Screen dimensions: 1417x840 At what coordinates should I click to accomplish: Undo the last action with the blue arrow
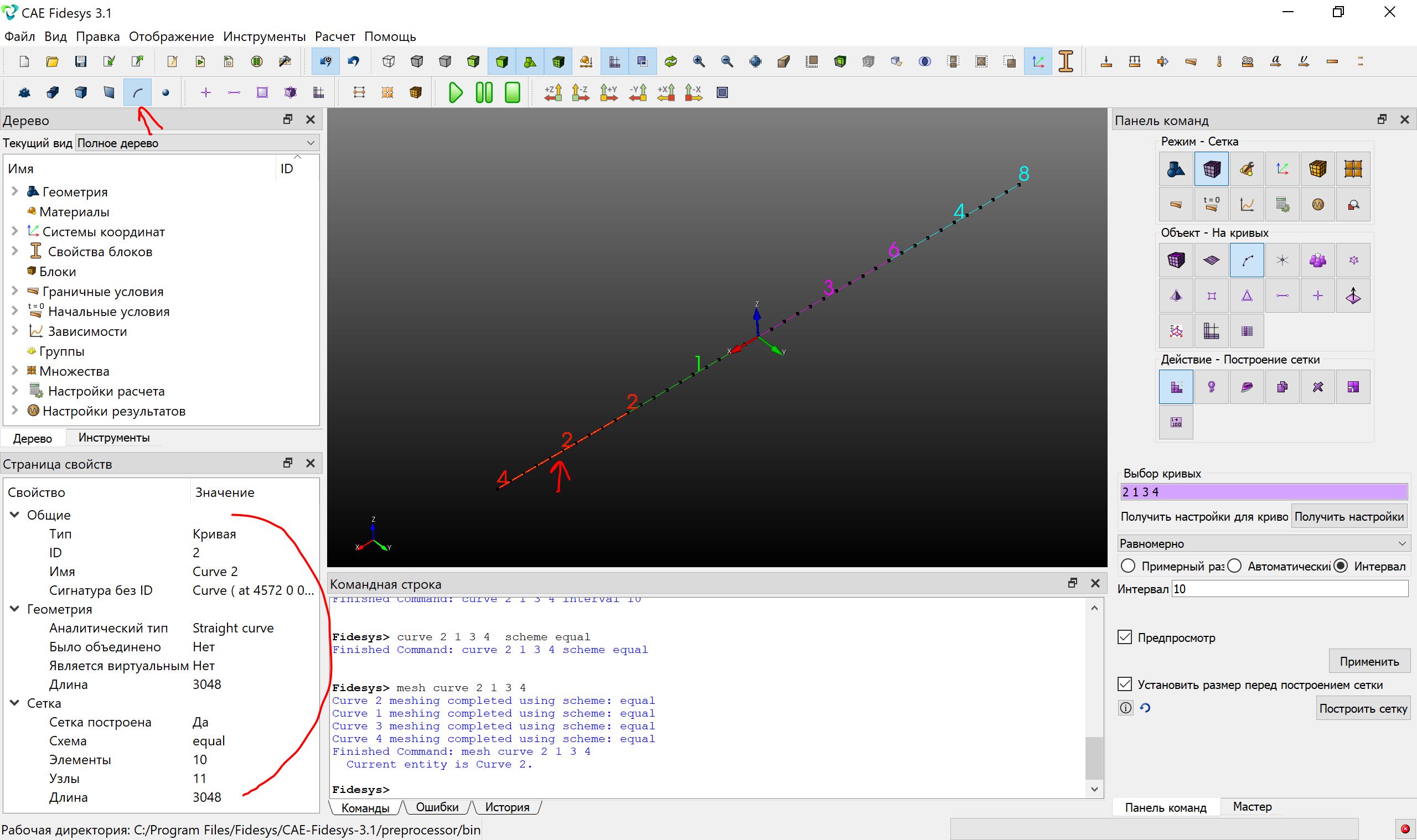click(354, 61)
